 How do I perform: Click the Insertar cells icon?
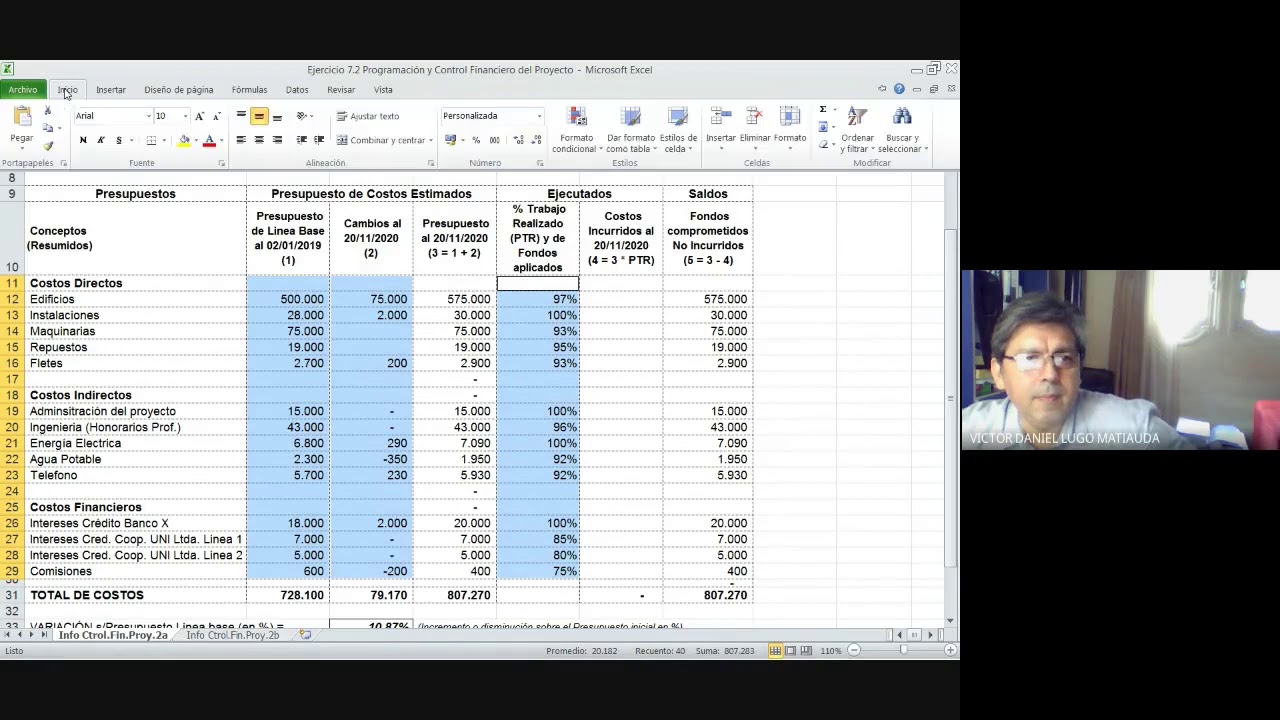click(x=721, y=117)
